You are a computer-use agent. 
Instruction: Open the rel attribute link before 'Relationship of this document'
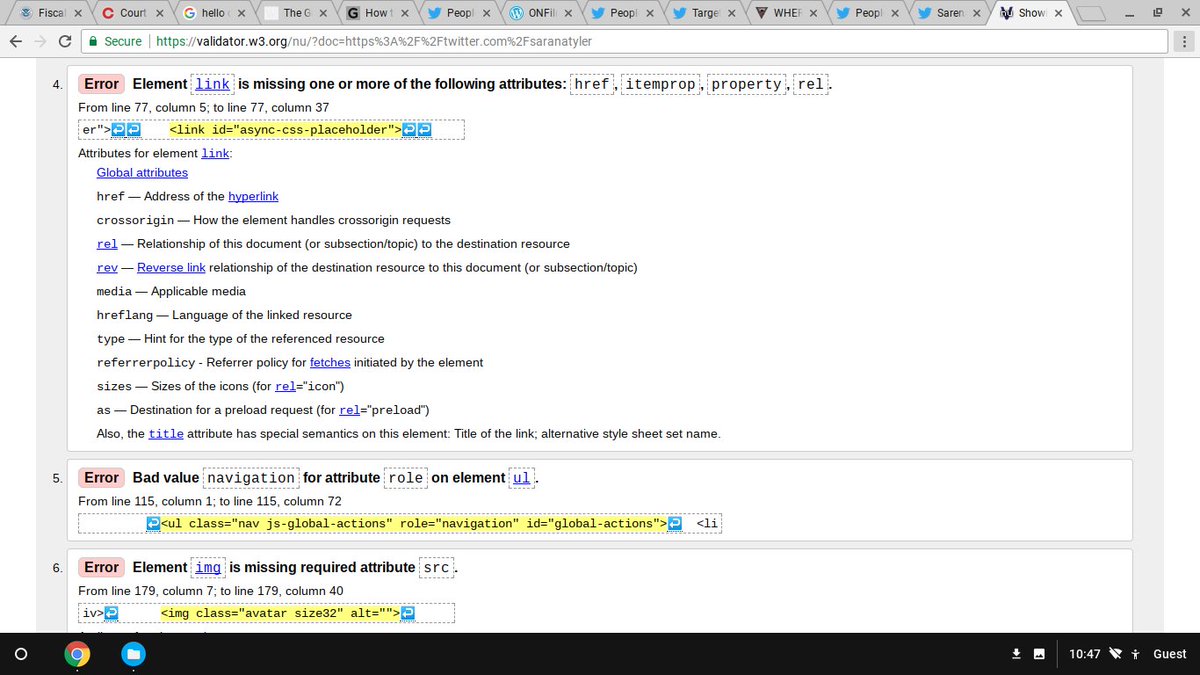[x=107, y=244]
